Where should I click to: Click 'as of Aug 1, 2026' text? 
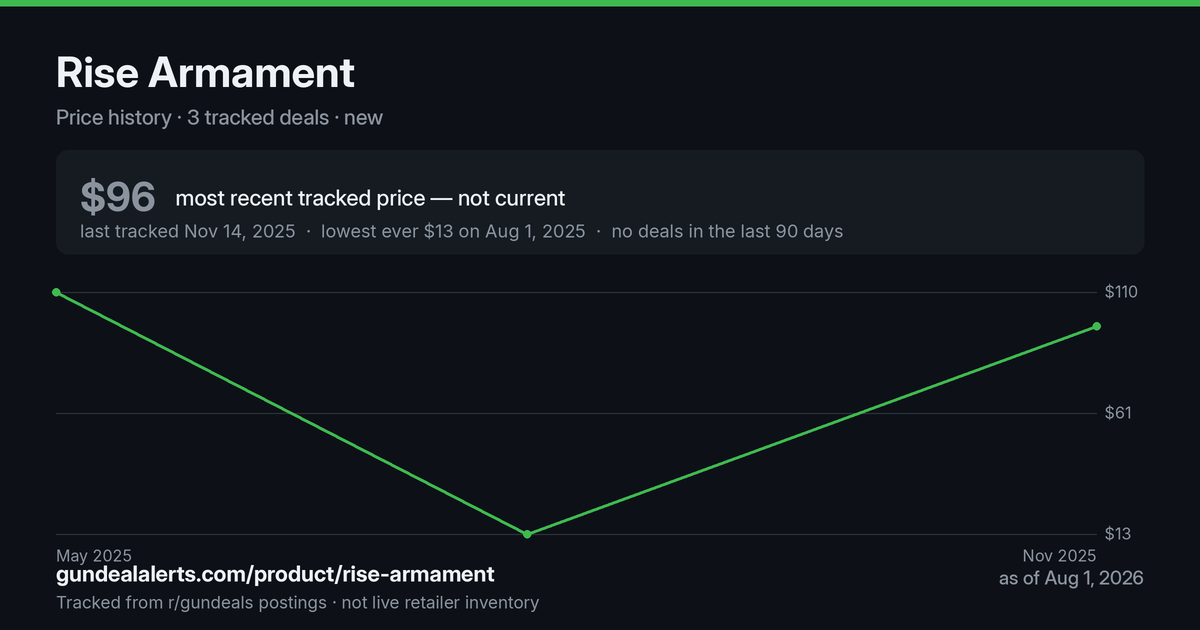point(1071,578)
